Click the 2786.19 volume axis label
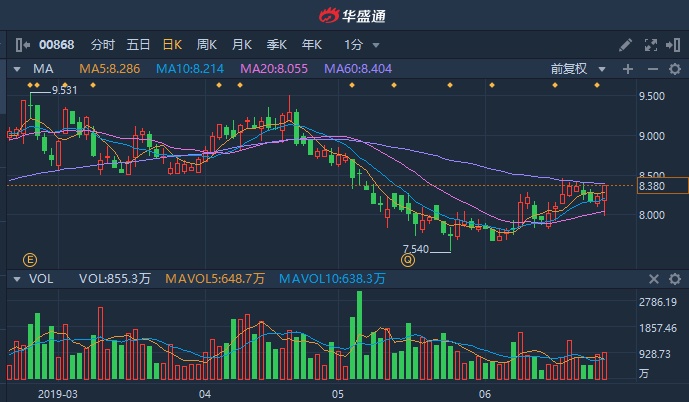689x402 pixels. pos(658,302)
